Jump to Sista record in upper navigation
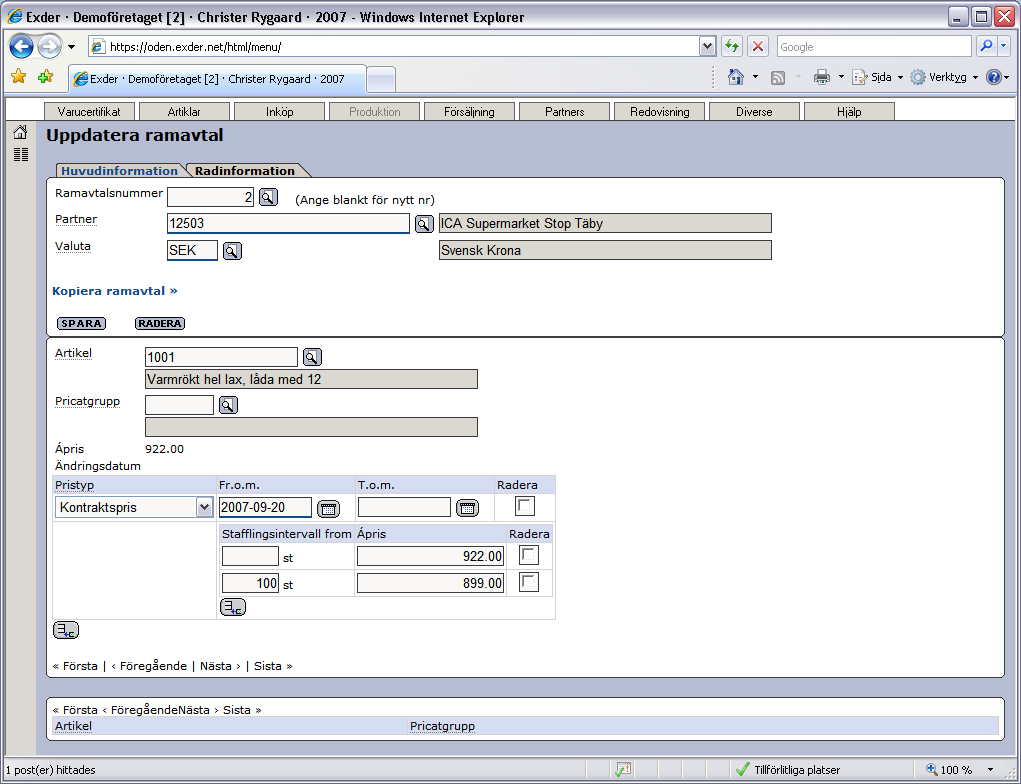Viewport: 1021px width, 784px height. point(273,666)
